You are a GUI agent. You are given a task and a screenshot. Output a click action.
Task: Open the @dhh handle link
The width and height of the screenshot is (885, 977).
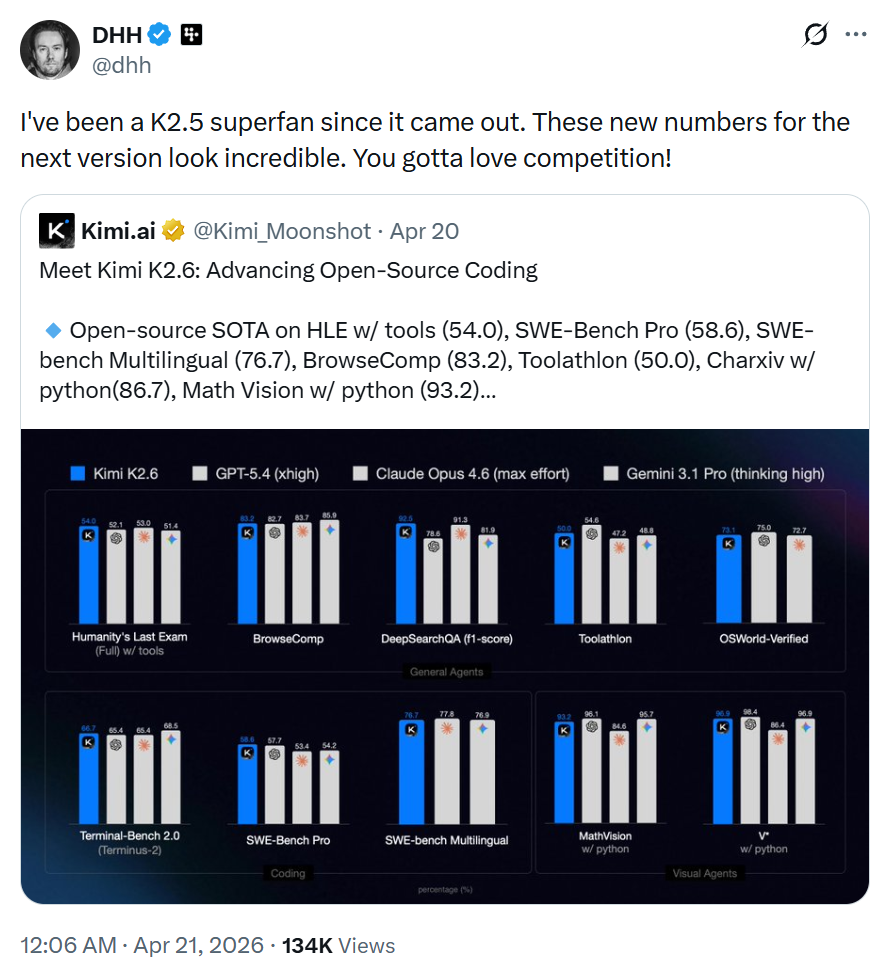click(122, 65)
